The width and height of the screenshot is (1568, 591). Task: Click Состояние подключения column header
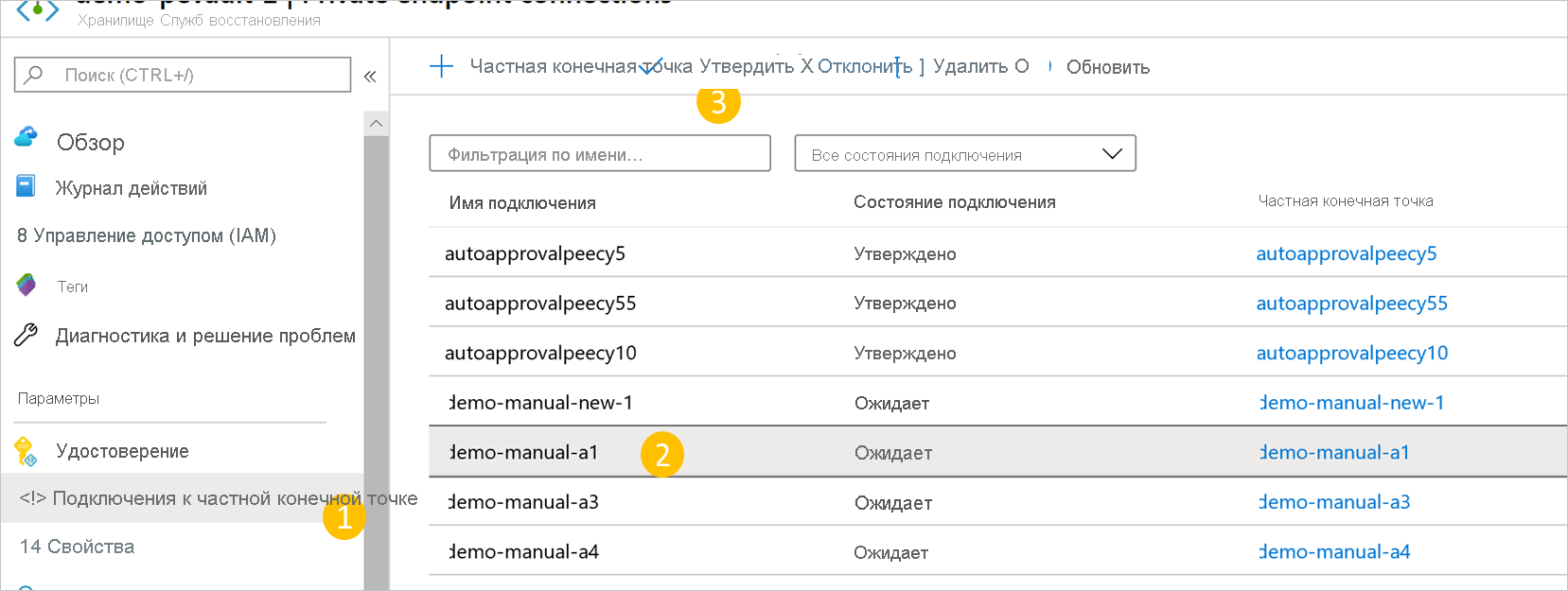pyautogui.click(x=955, y=201)
